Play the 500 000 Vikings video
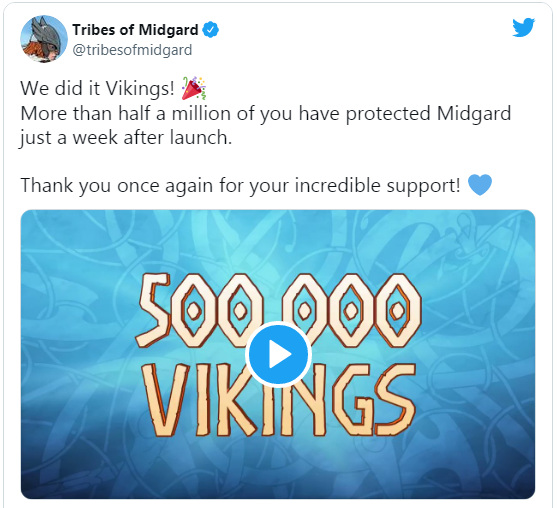Viewport: 557px width, 508px height. point(278,354)
